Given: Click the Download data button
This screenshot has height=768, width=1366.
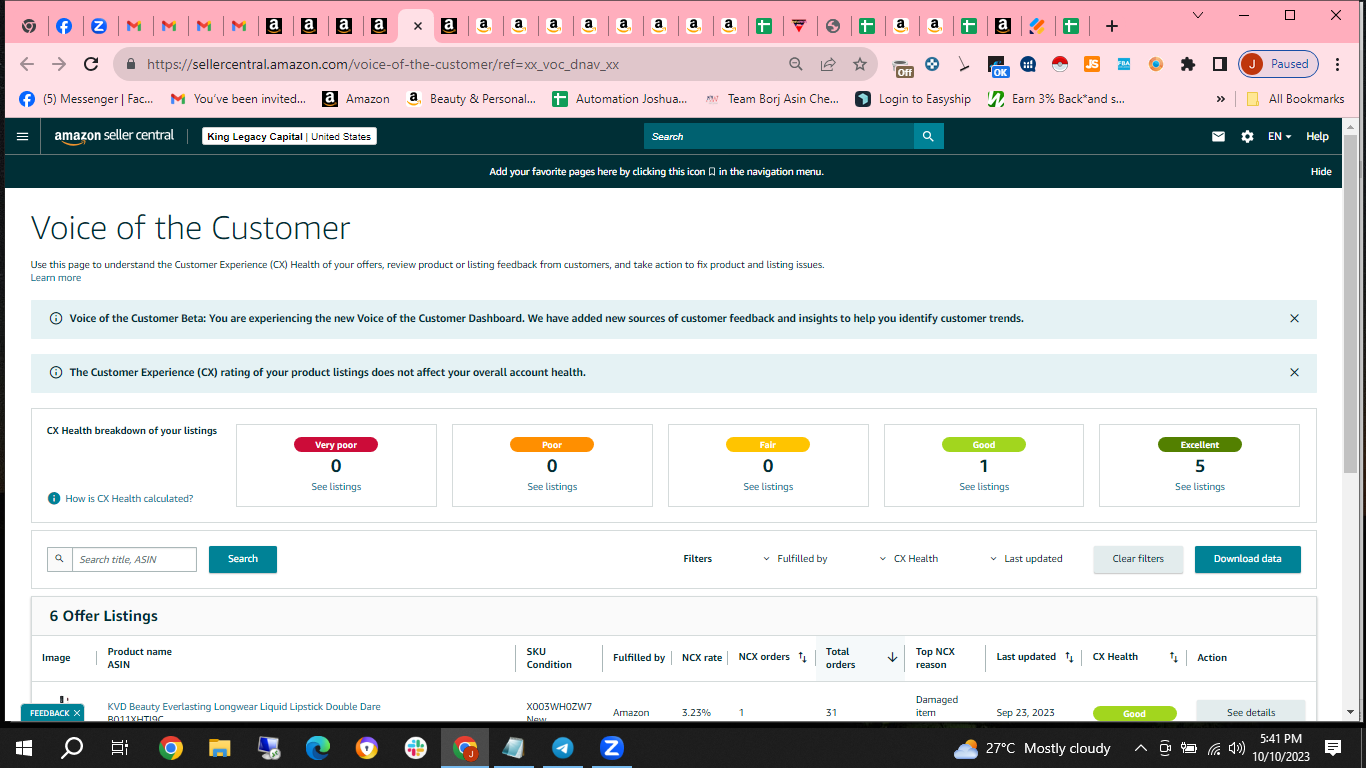Looking at the screenshot, I should point(1247,559).
